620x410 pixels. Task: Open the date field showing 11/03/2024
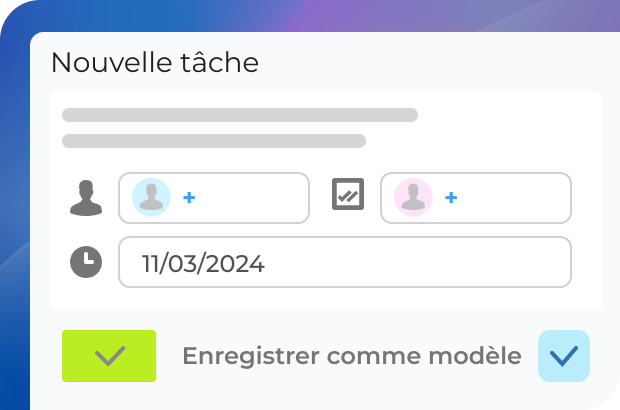click(x=344, y=262)
